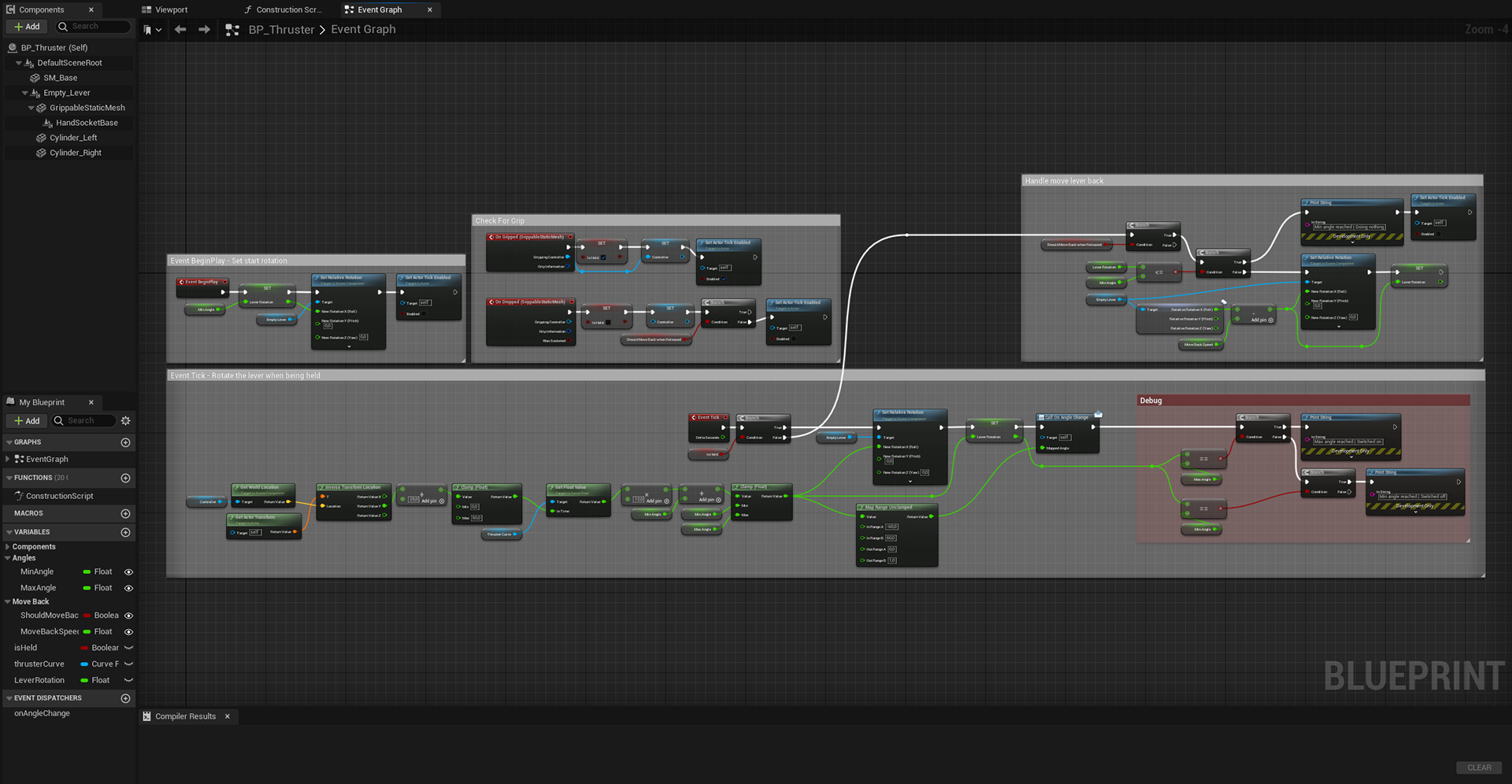Select the Cylinder_Left component

point(72,138)
